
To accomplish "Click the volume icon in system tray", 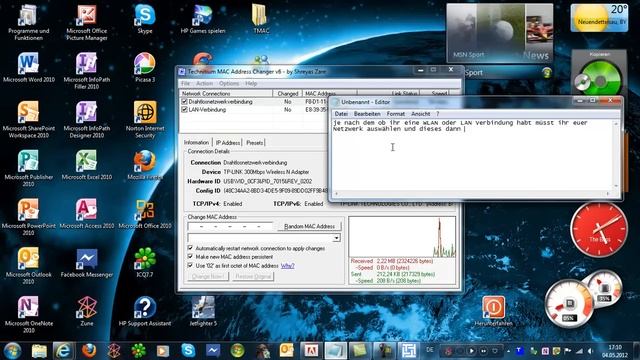I will coord(590,351).
